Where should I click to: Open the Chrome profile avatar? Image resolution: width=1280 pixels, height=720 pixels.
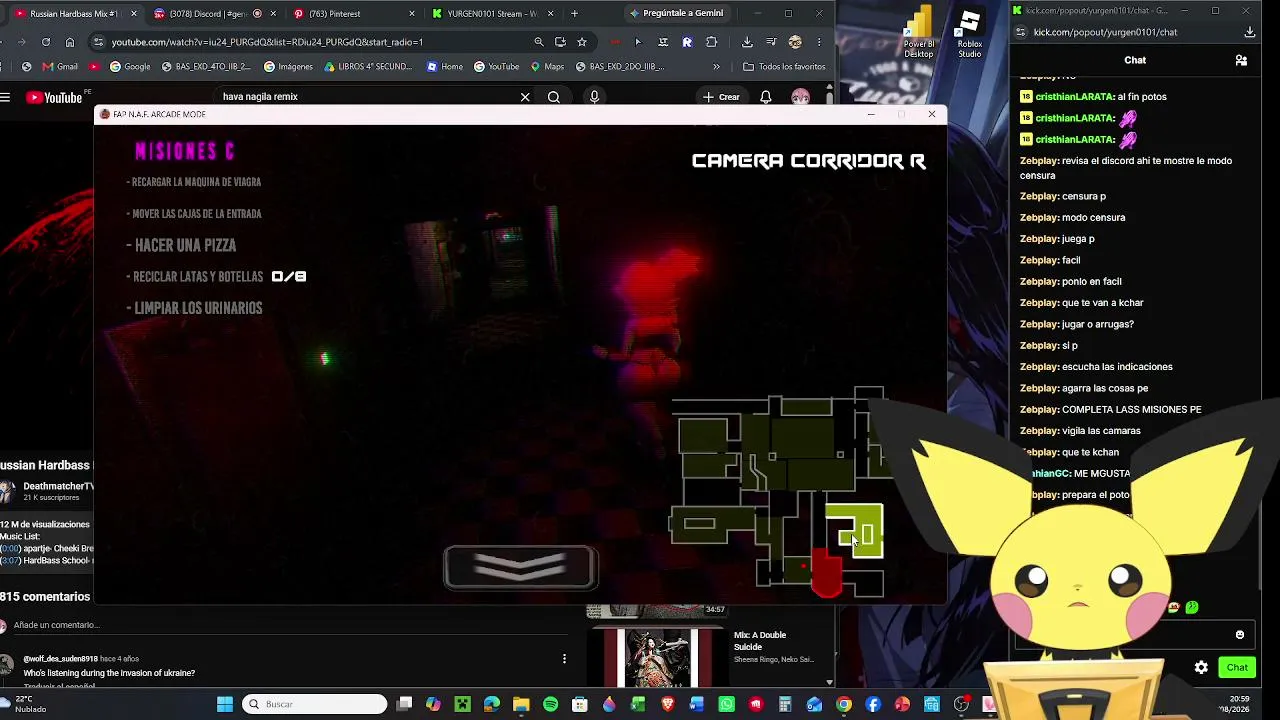point(795,42)
